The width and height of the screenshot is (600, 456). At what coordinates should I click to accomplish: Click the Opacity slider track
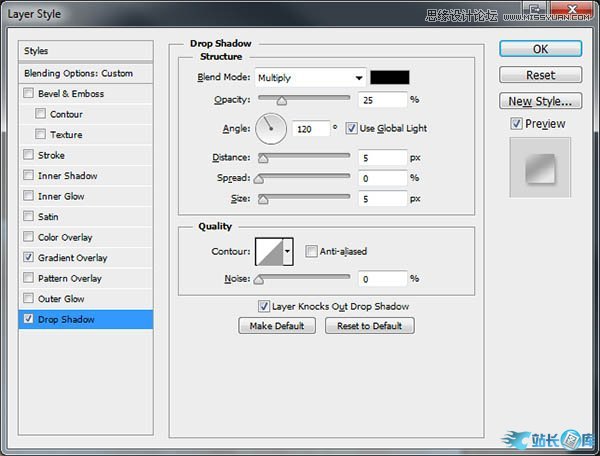[304, 99]
